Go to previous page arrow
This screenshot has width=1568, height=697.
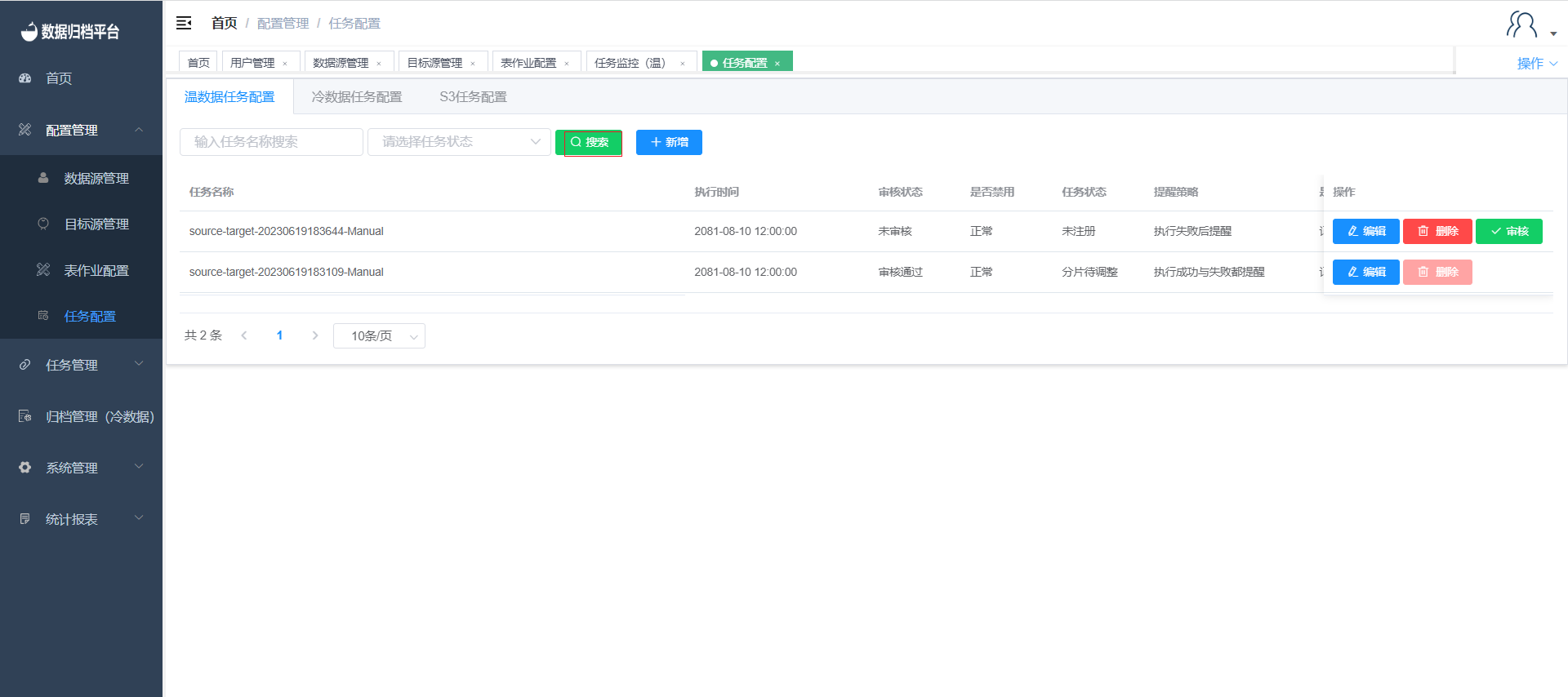tap(243, 335)
